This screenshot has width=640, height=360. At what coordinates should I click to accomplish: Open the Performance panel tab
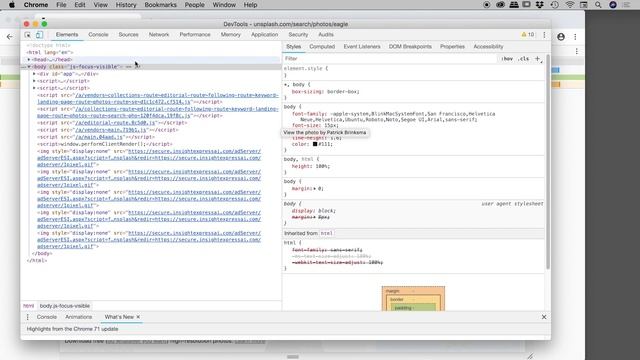195,35
